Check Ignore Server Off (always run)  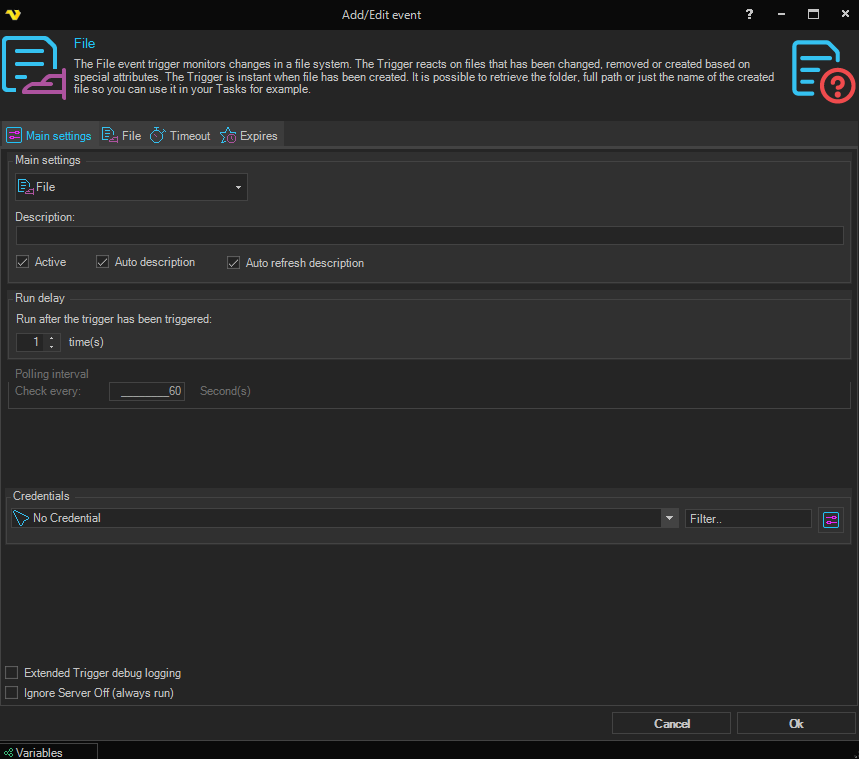[12, 692]
